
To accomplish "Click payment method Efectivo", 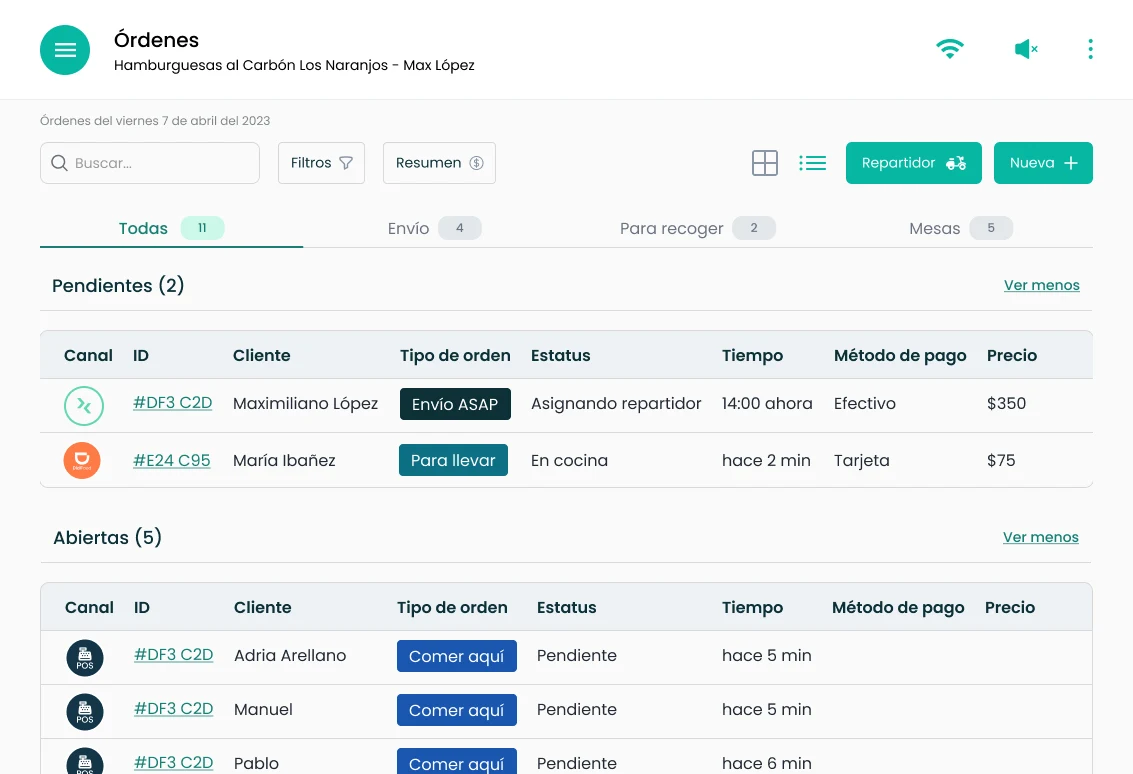I will click(865, 403).
